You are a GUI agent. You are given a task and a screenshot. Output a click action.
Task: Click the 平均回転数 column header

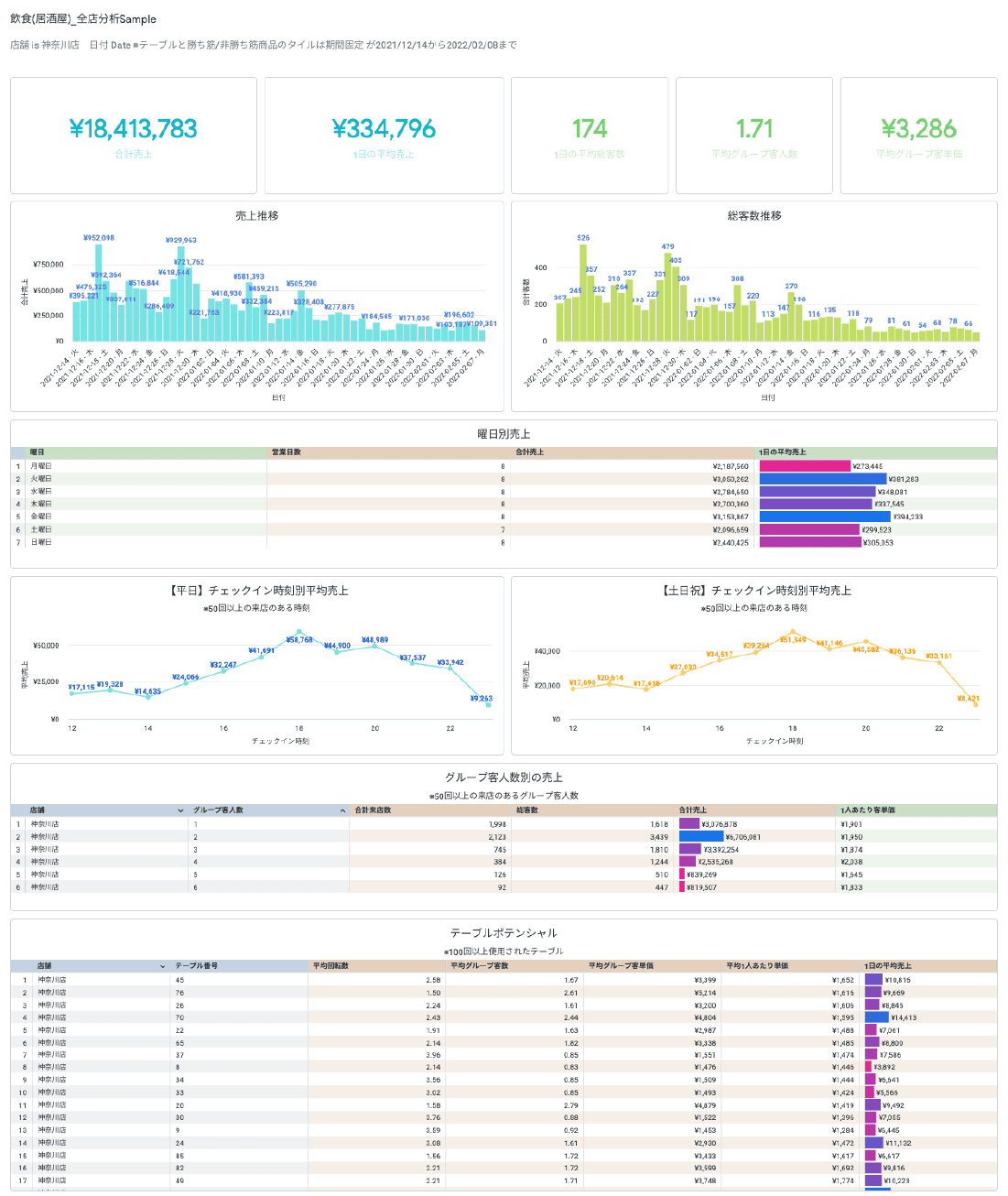point(331,966)
